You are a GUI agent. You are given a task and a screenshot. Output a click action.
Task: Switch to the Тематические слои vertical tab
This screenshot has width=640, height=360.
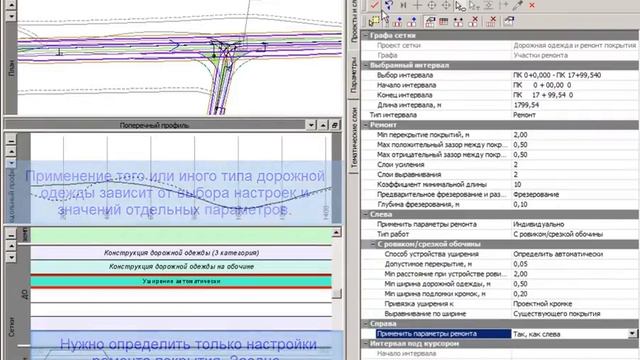tap(353, 137)
